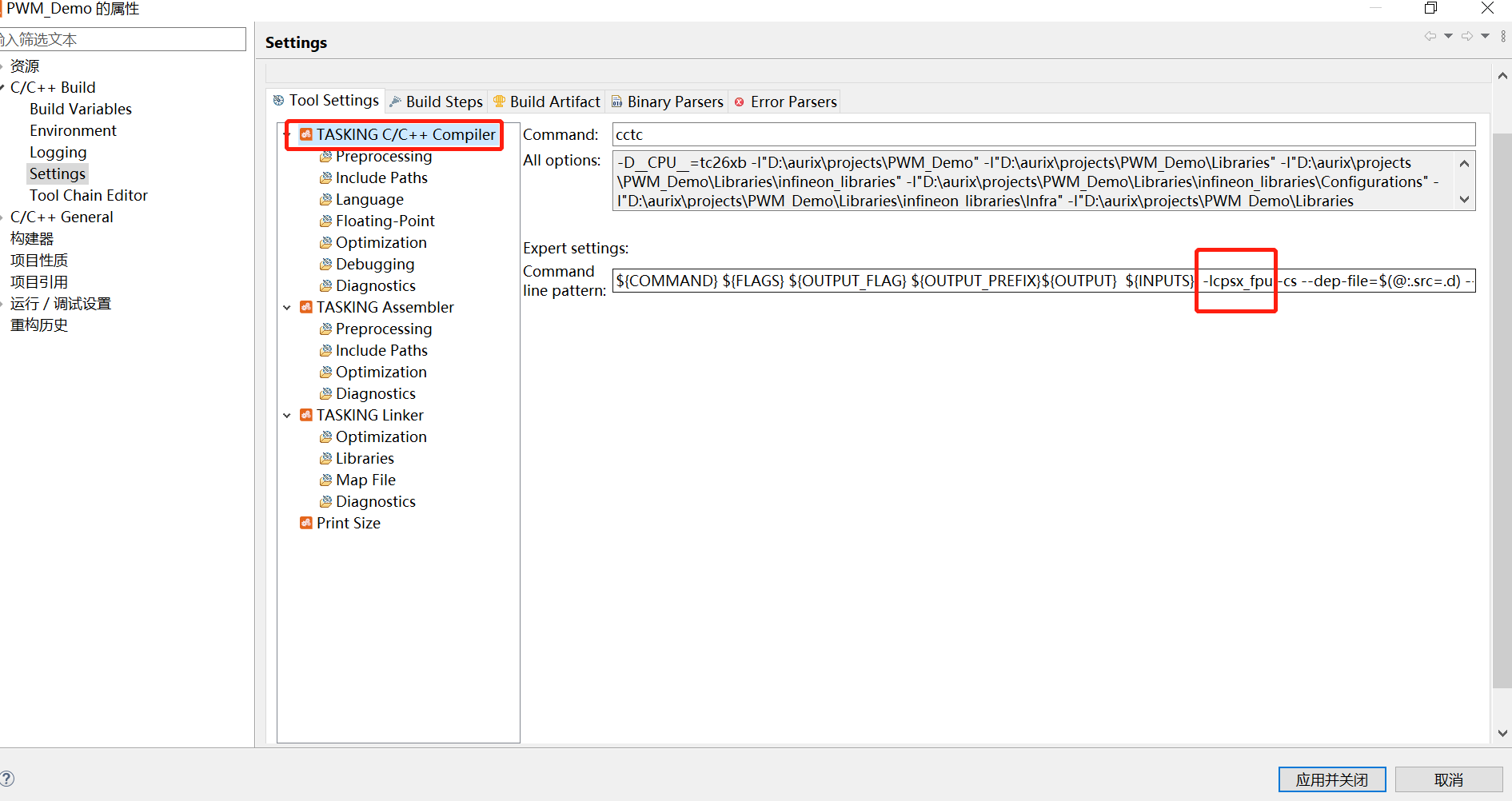Click the settings page scrollbar up arrow
Image resolution: width=1512 pixels, height=801 pixels.
(1502, 76)
